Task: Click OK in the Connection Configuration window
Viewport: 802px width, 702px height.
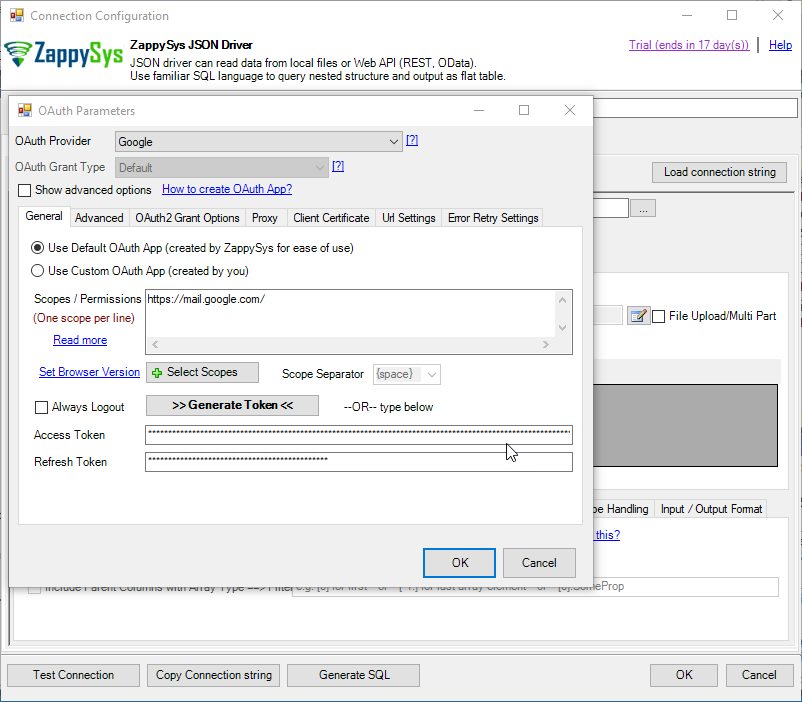Action: 684,675
